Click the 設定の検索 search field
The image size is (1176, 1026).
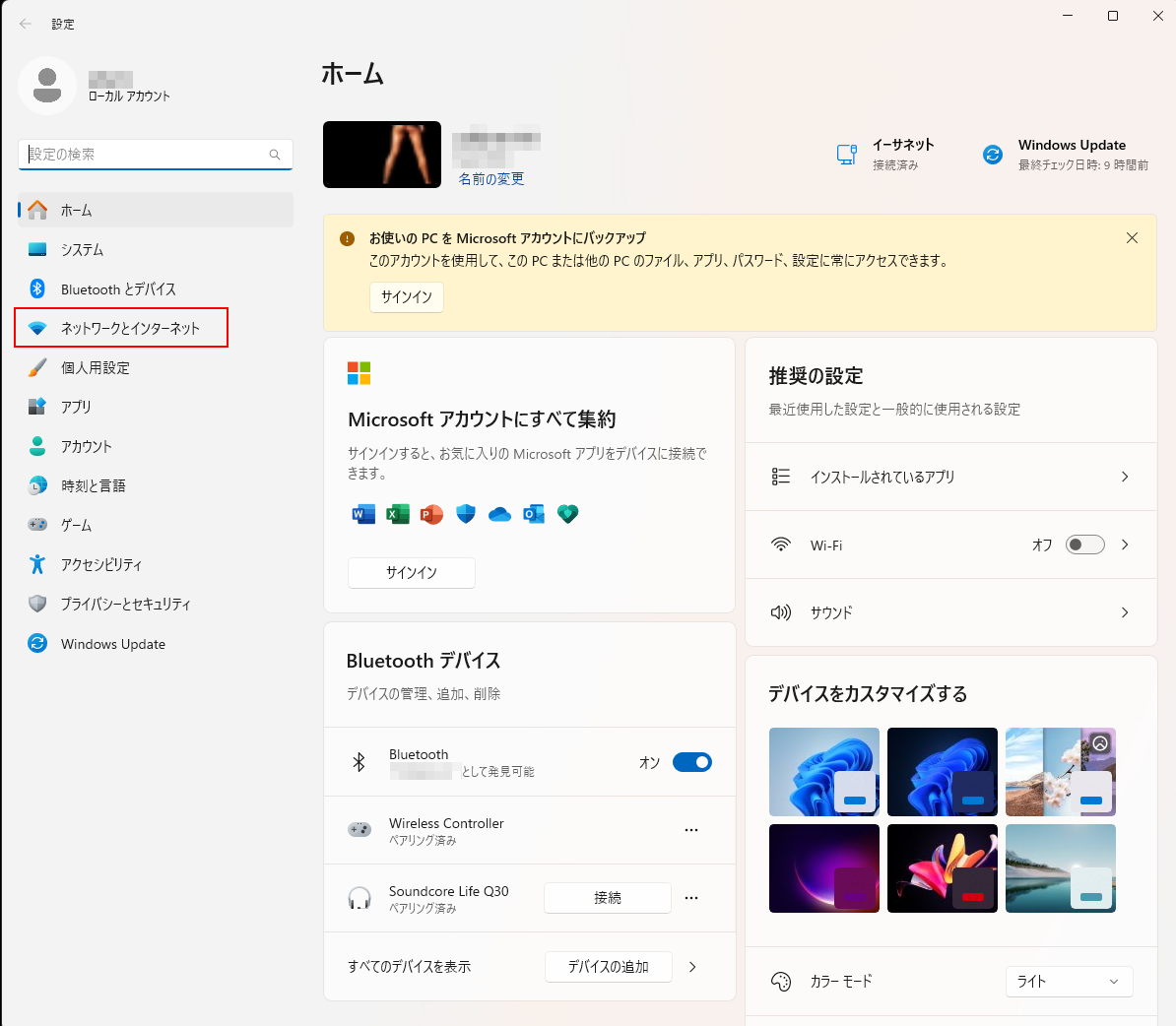tap(148, 155)
